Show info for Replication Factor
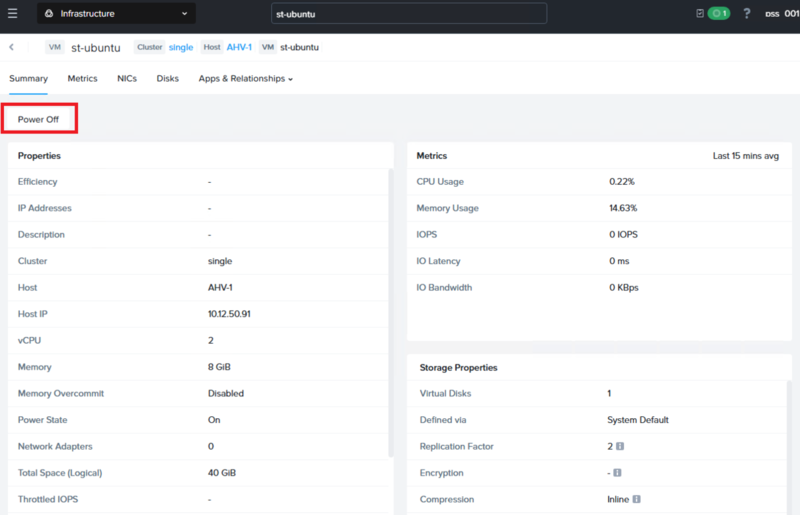This screenshot has height=515, width=800. [620, 446]
